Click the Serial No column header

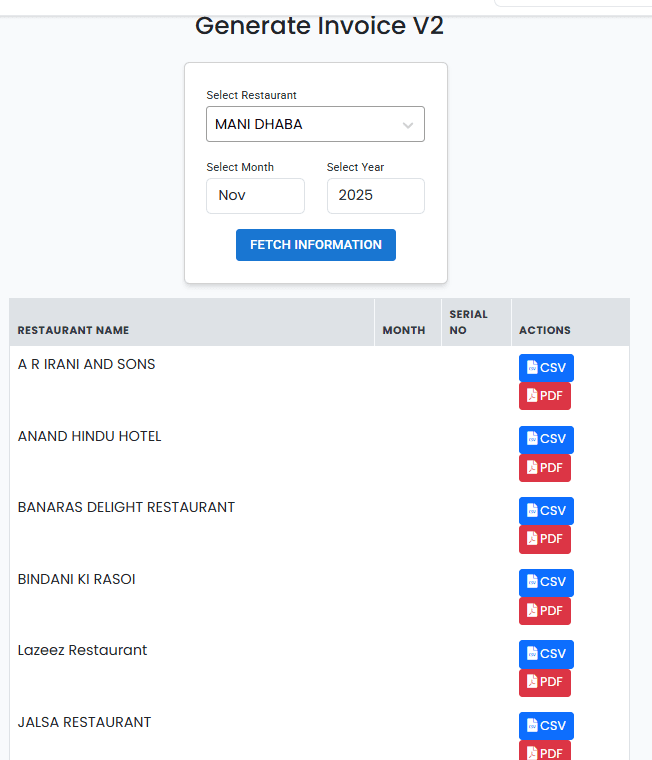[469, 322]
